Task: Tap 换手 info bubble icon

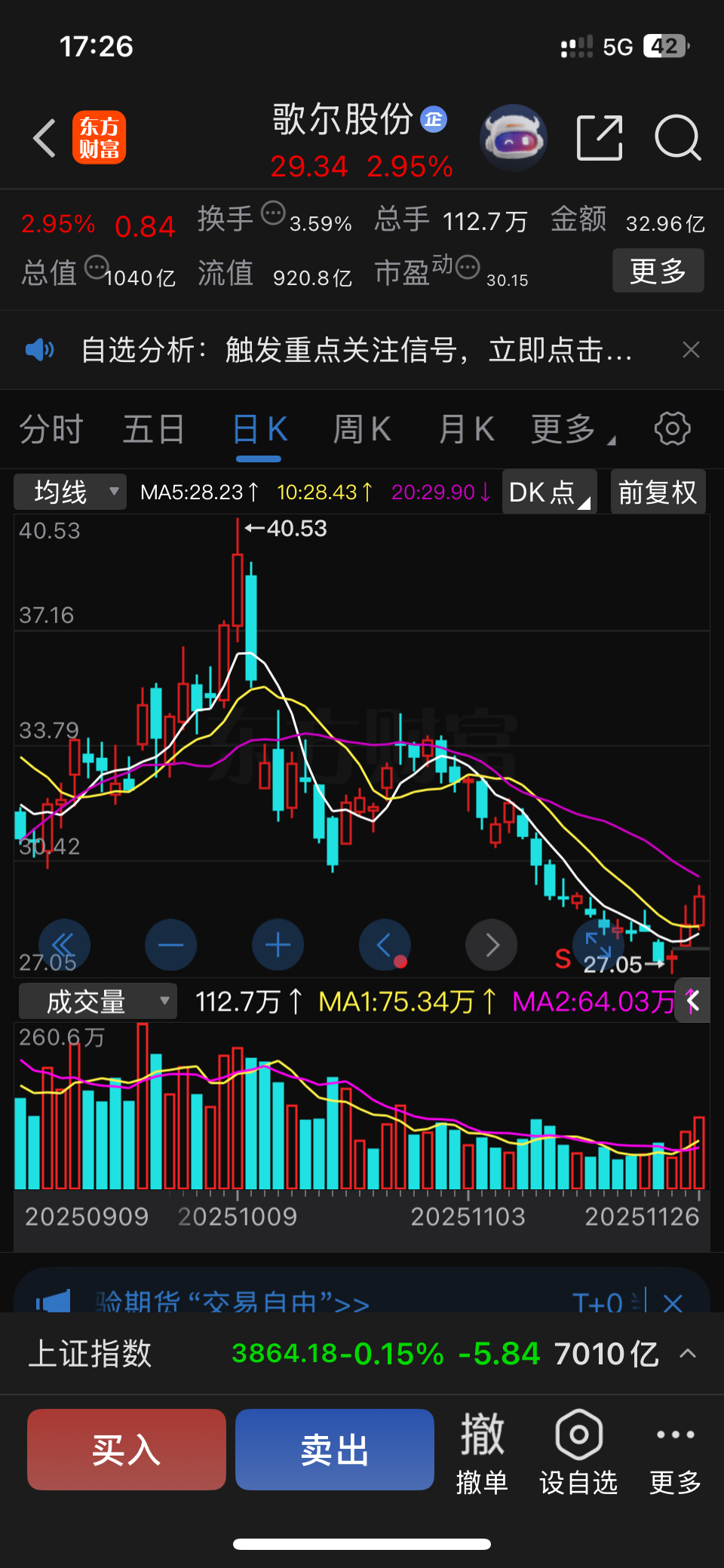Action: (273, 213)
